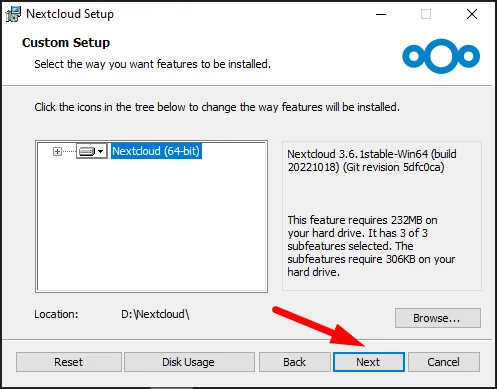Image resolution: width=497 pixels, height=389 pixels.
Task: Go Back to the previous step
Action: point(294,362)
